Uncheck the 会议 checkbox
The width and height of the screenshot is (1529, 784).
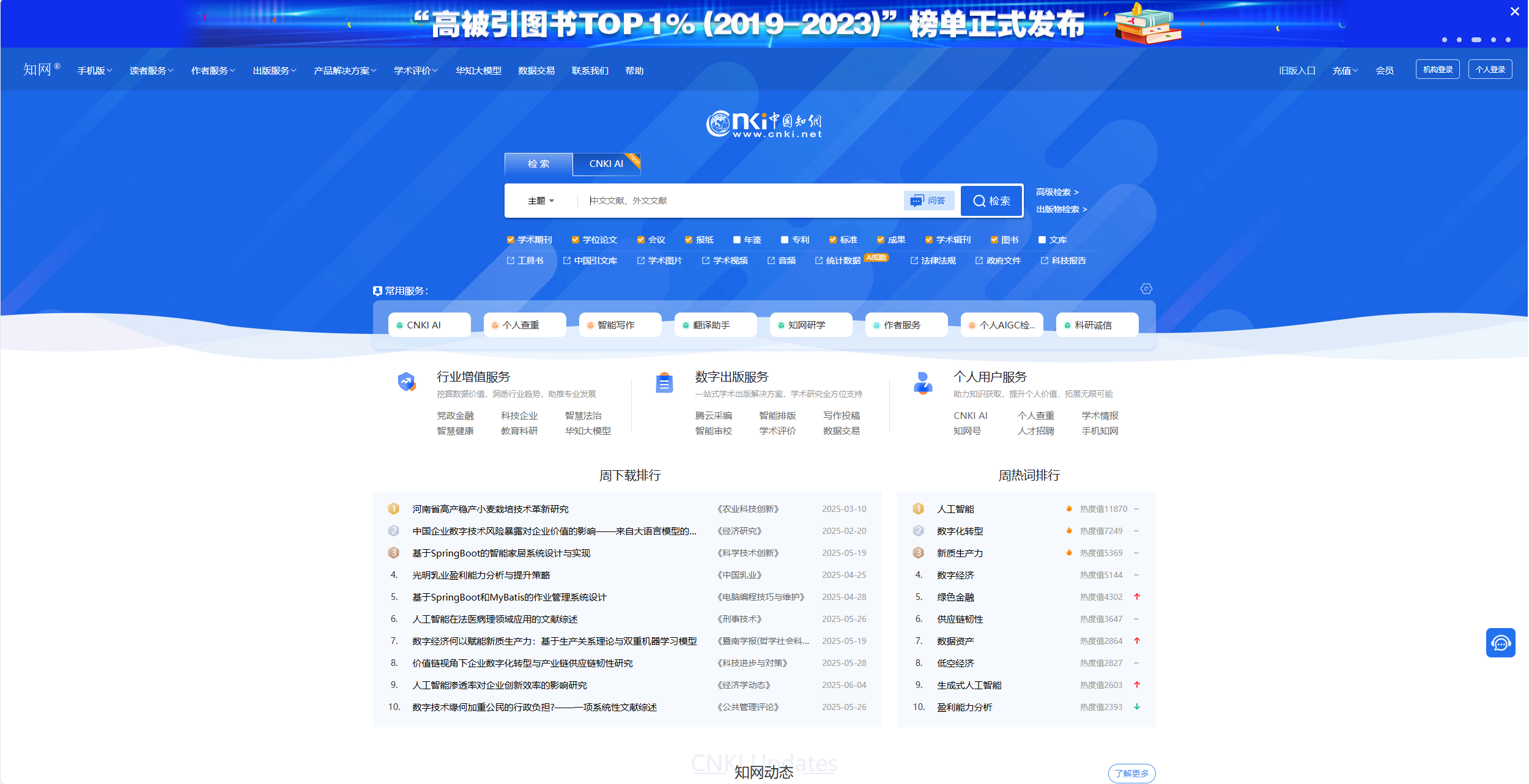point(641,240)
